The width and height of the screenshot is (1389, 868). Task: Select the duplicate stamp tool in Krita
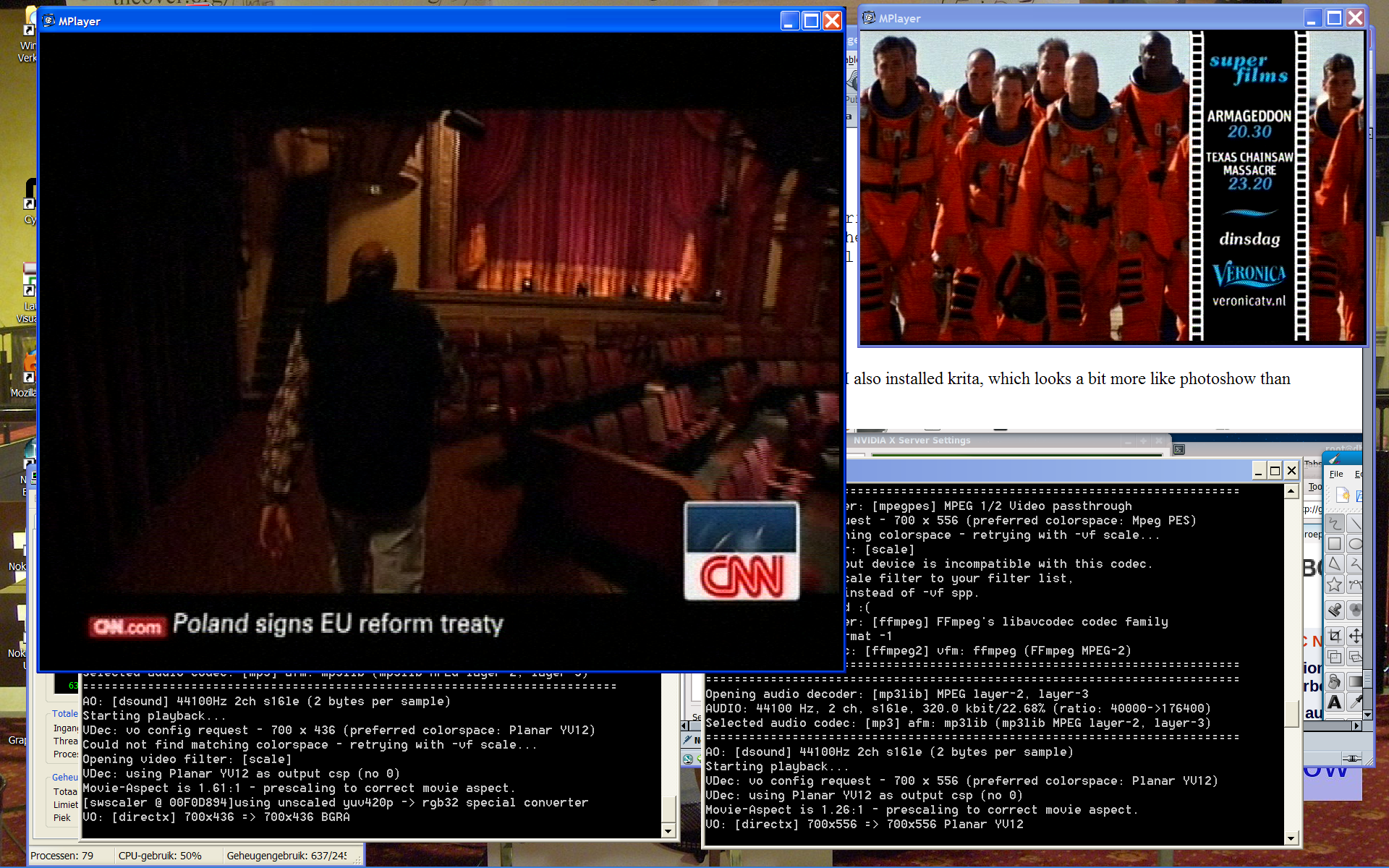tap(1335, 610)
